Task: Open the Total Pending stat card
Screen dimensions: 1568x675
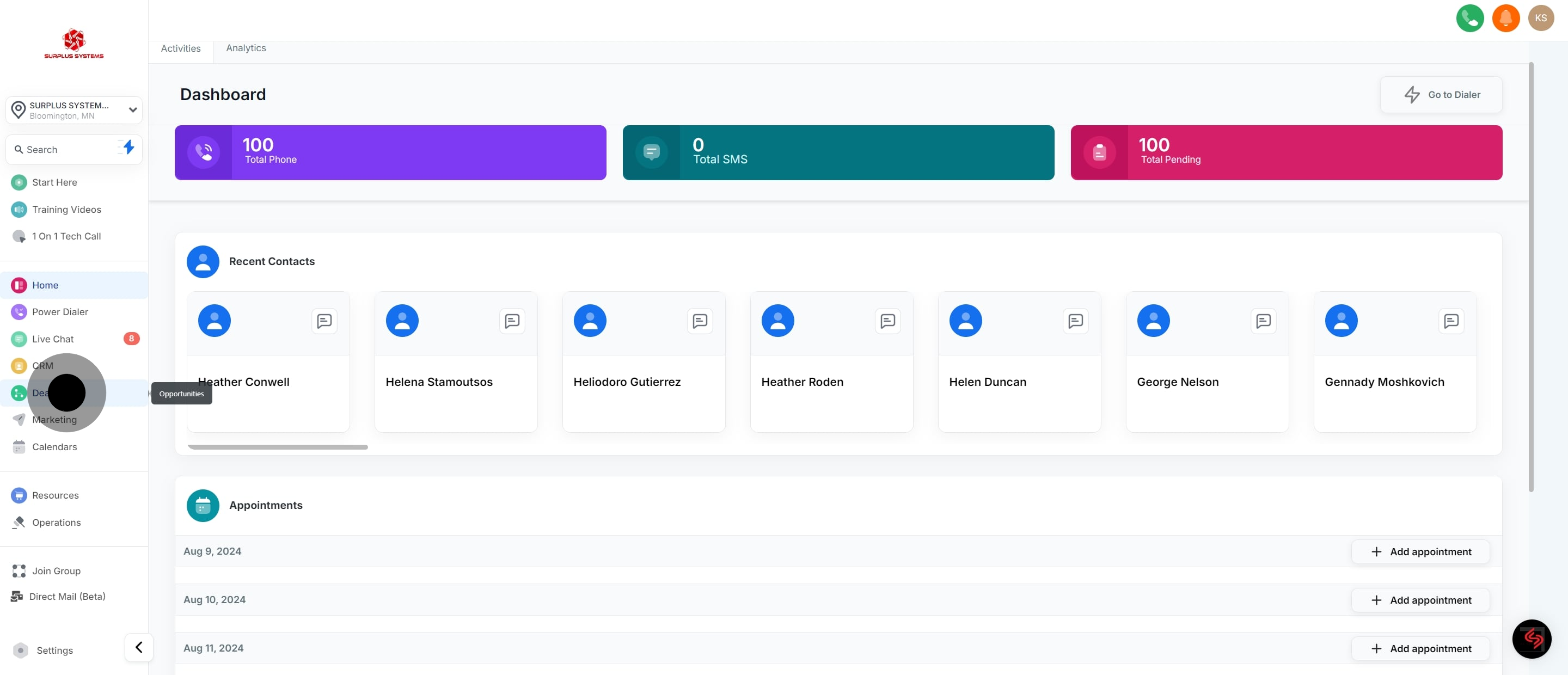Action: pyautogui.click(x=1285, y=153)
